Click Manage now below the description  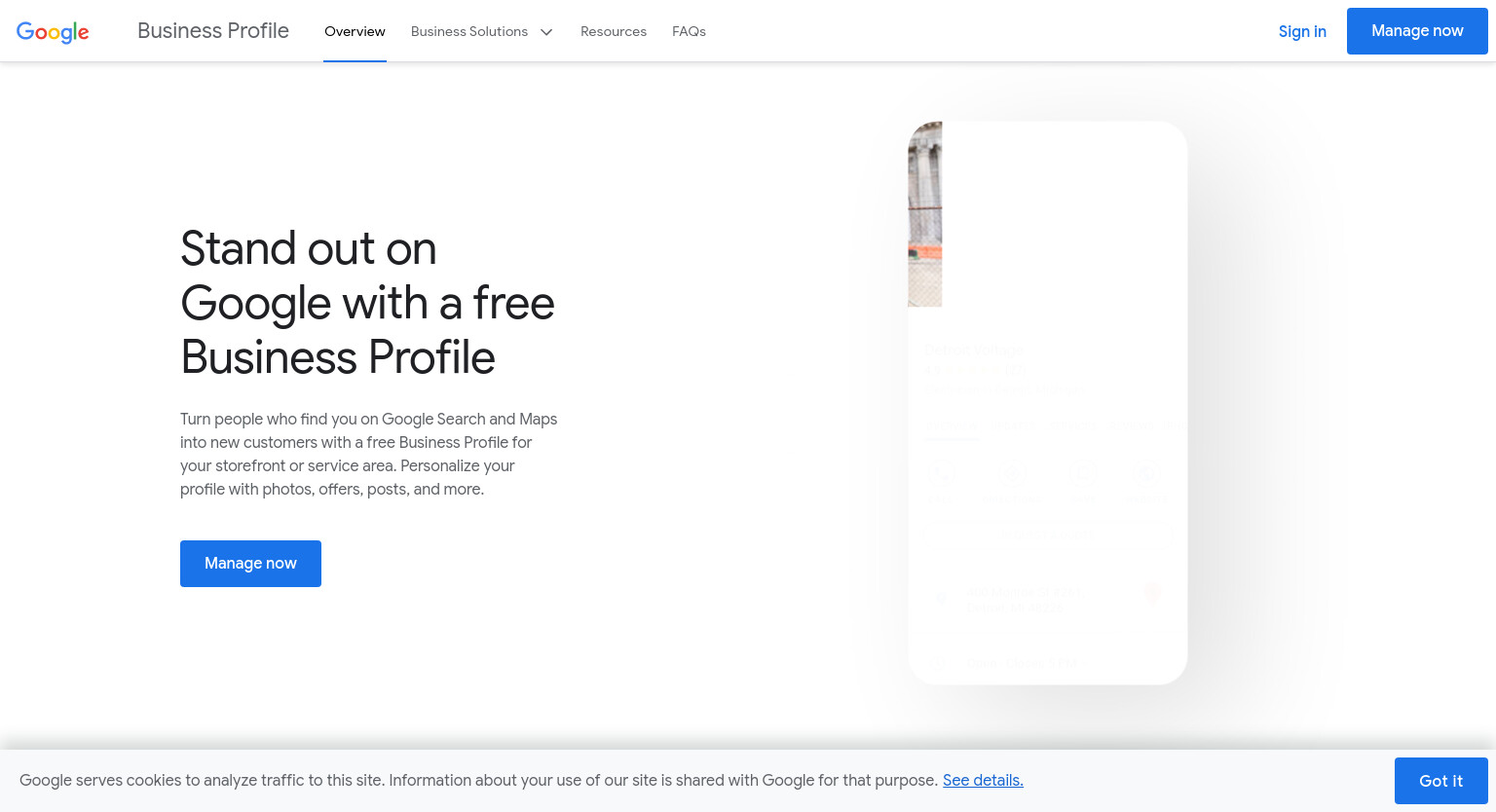pyautogui.click(x=250, y=564)
